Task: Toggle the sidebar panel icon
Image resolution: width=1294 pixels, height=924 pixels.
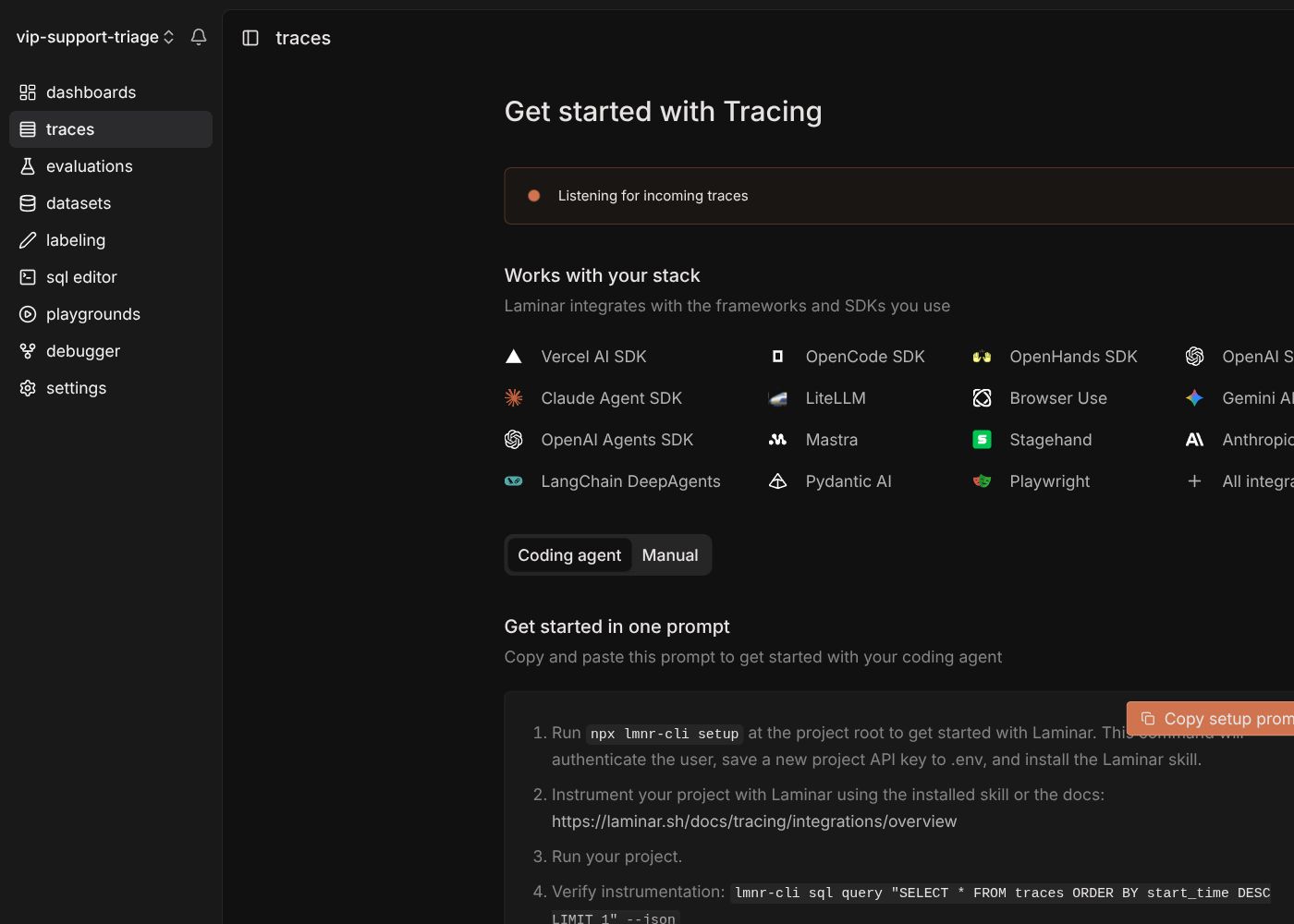Action: pos(250,38)
